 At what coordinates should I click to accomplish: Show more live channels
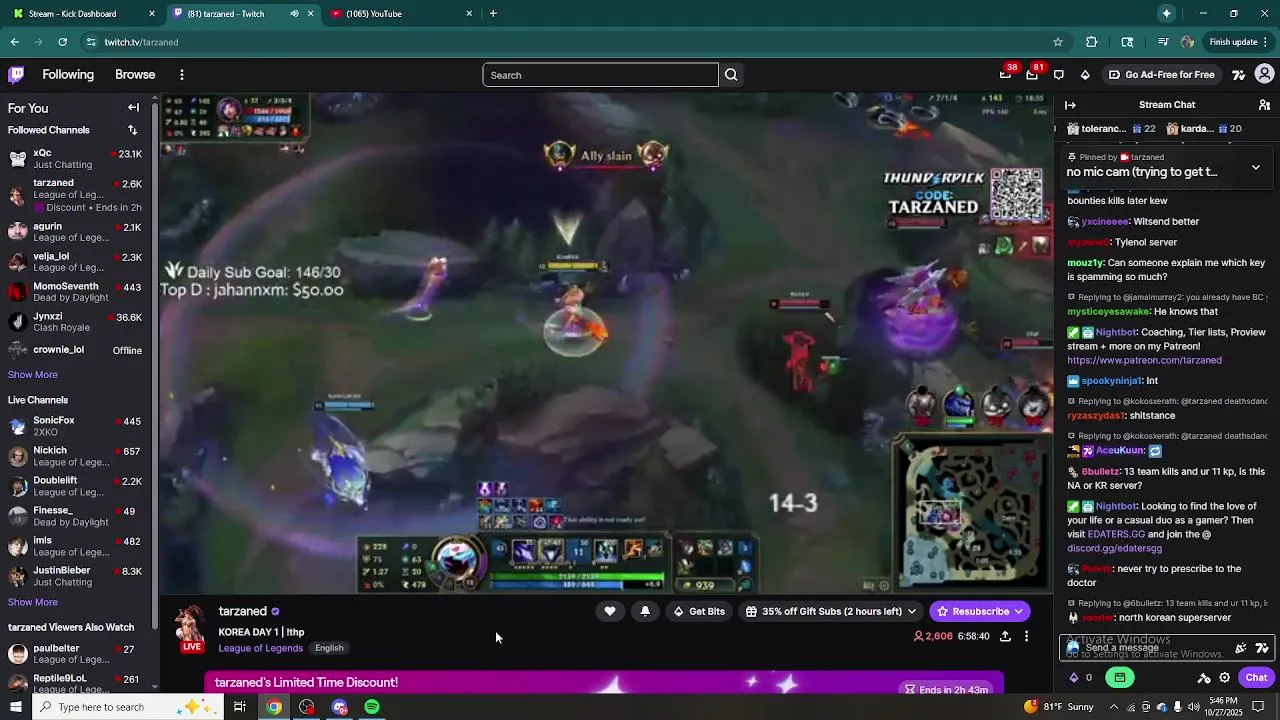point(33,602)
